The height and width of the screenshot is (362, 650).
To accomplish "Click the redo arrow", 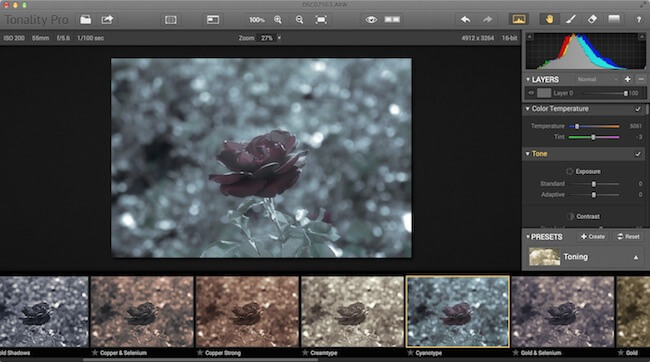I will [x=488, y=19].
